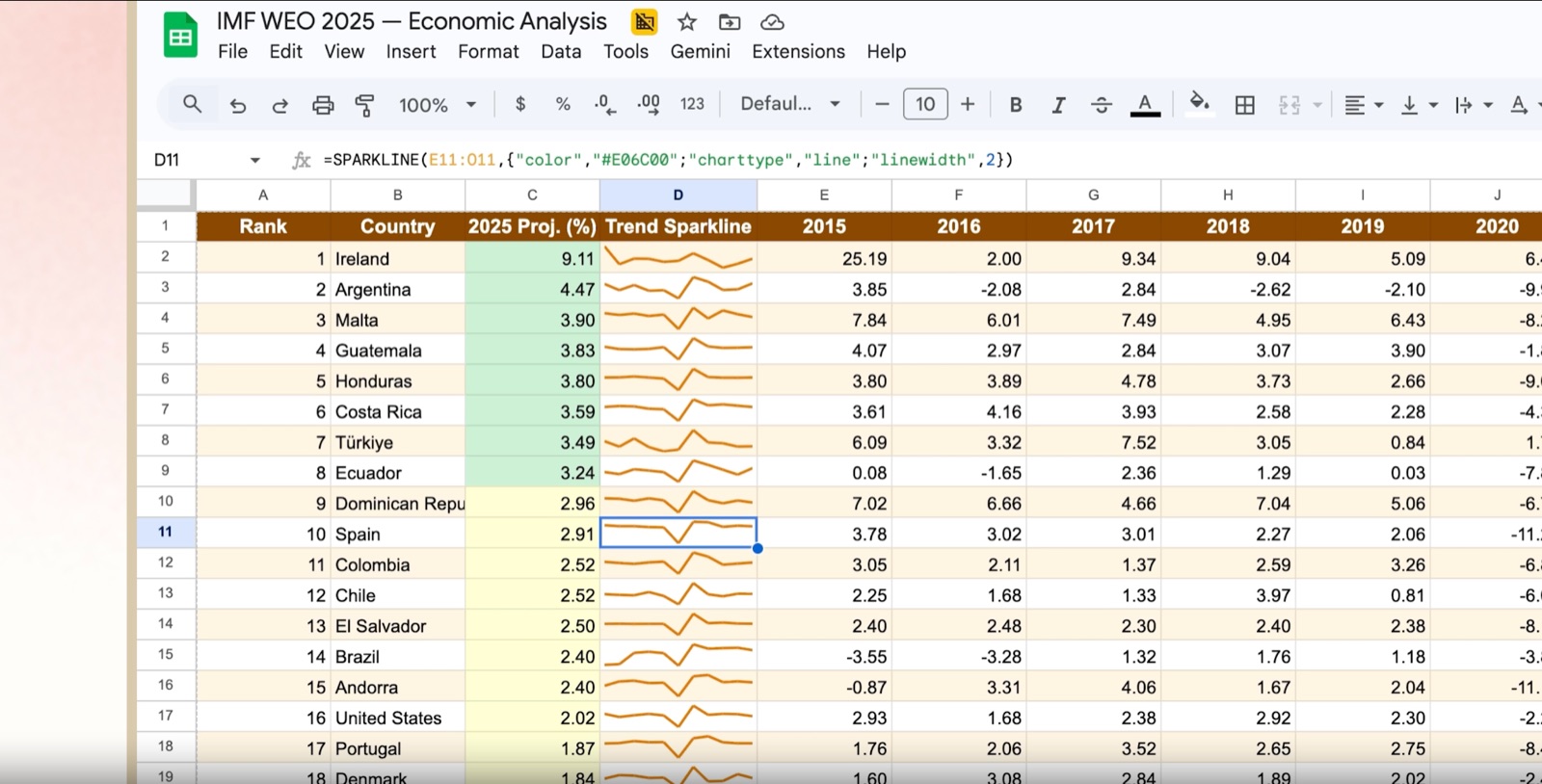The image size is (1542, 784).
Task: Increase font size with plus button
Action: [x=968, y=104]
